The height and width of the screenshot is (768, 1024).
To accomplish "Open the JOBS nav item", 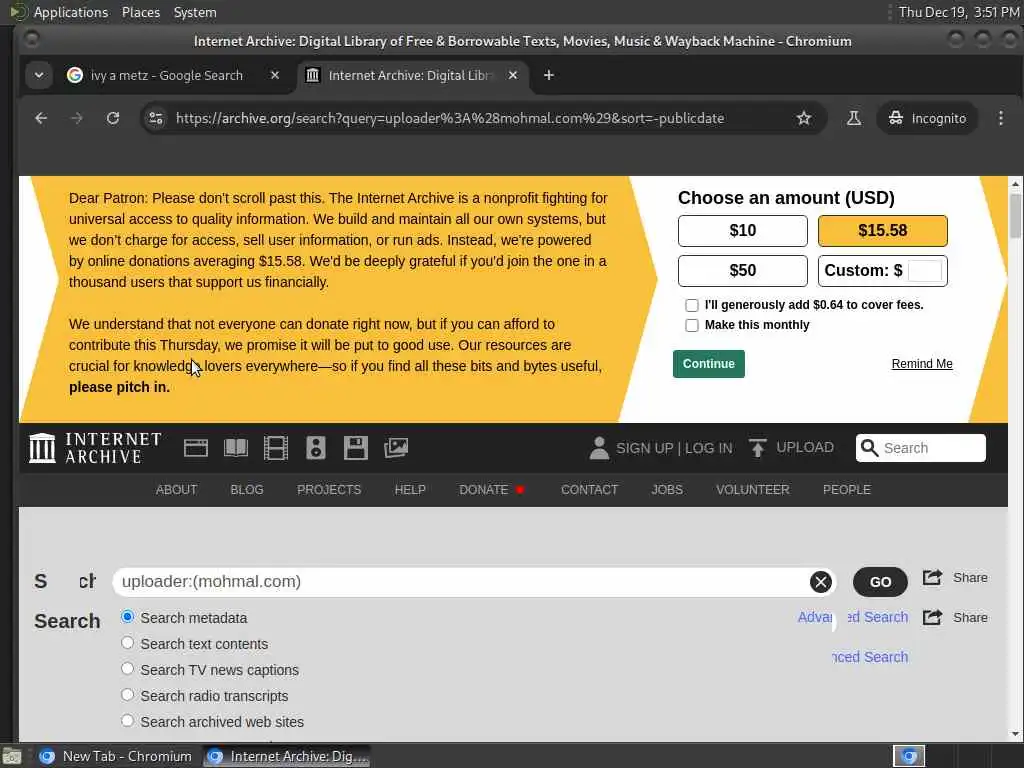I will [667, 490].
